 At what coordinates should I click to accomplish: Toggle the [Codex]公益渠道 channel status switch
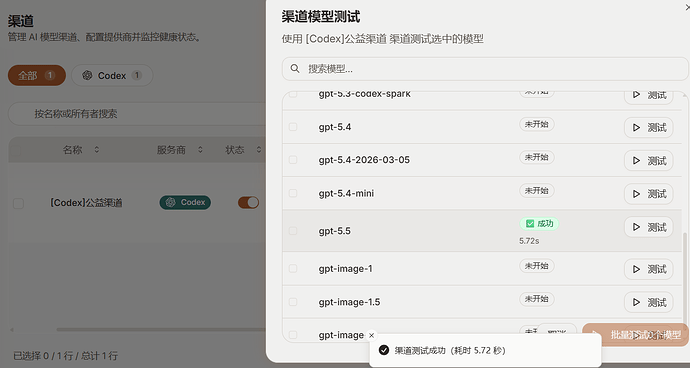pos(249,202)
